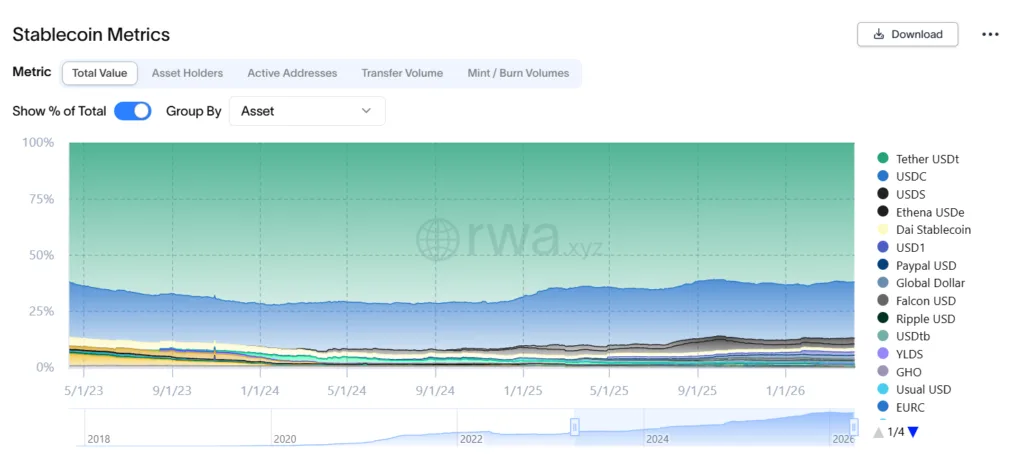The height and width of the screenshot is (469, 1024).
Task: Select the Total Value metric tab
Action: click(x=99, y=73)
